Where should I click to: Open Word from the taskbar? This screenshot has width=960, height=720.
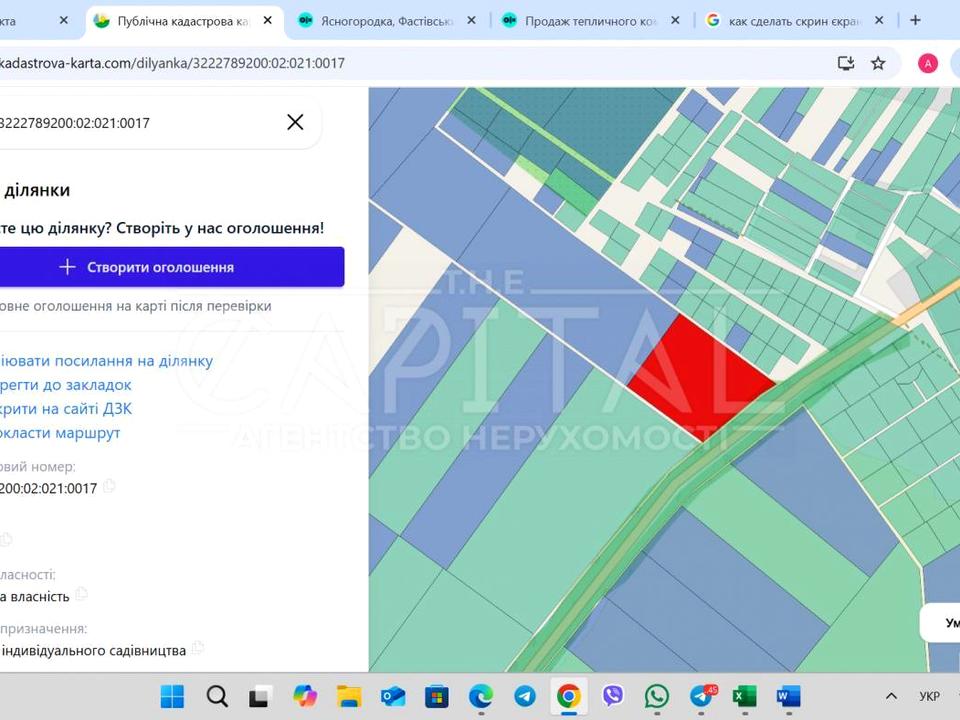tap(789, 697)
